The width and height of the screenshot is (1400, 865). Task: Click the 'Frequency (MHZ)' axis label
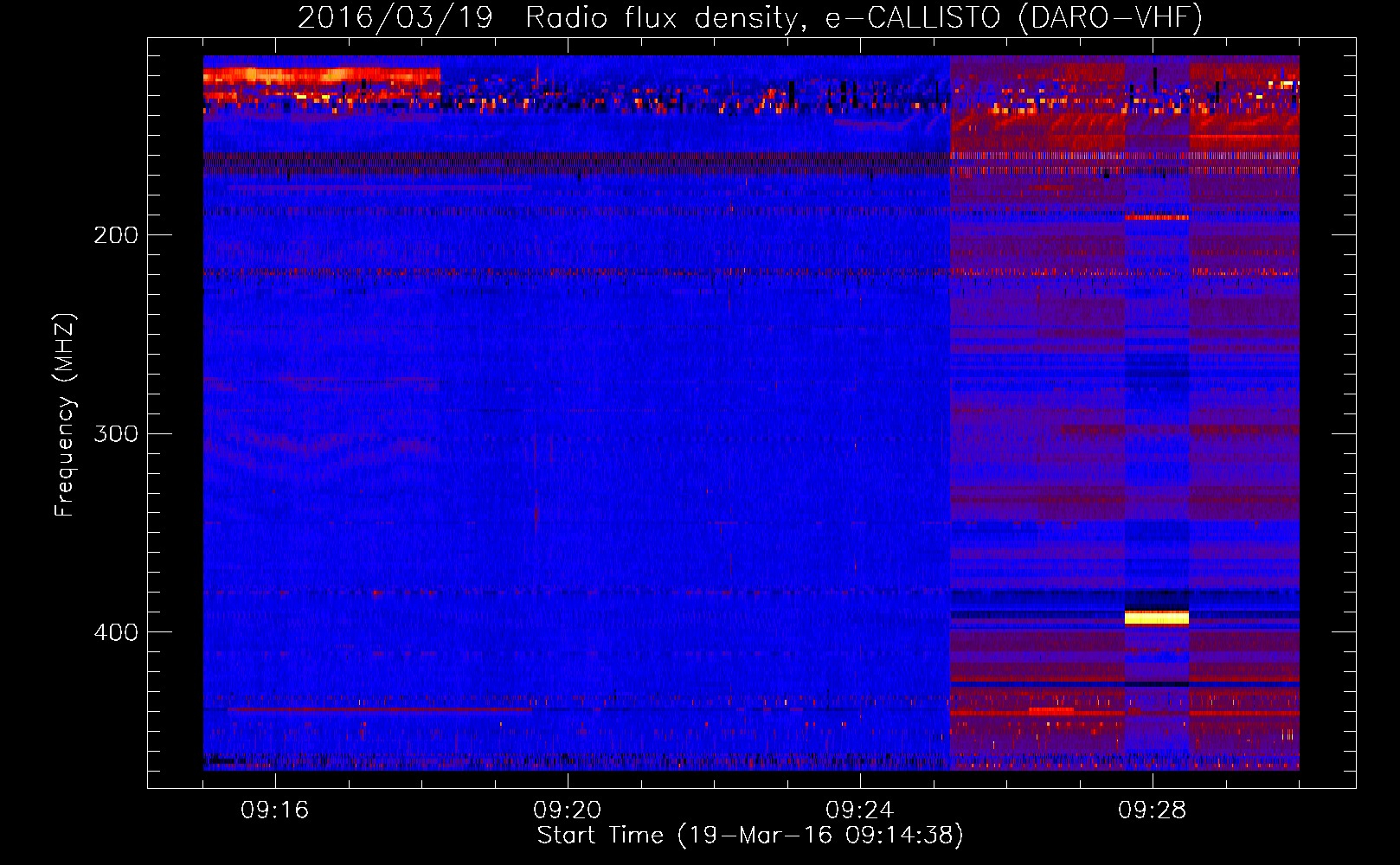pyautogui.click(x=65, y=415)
